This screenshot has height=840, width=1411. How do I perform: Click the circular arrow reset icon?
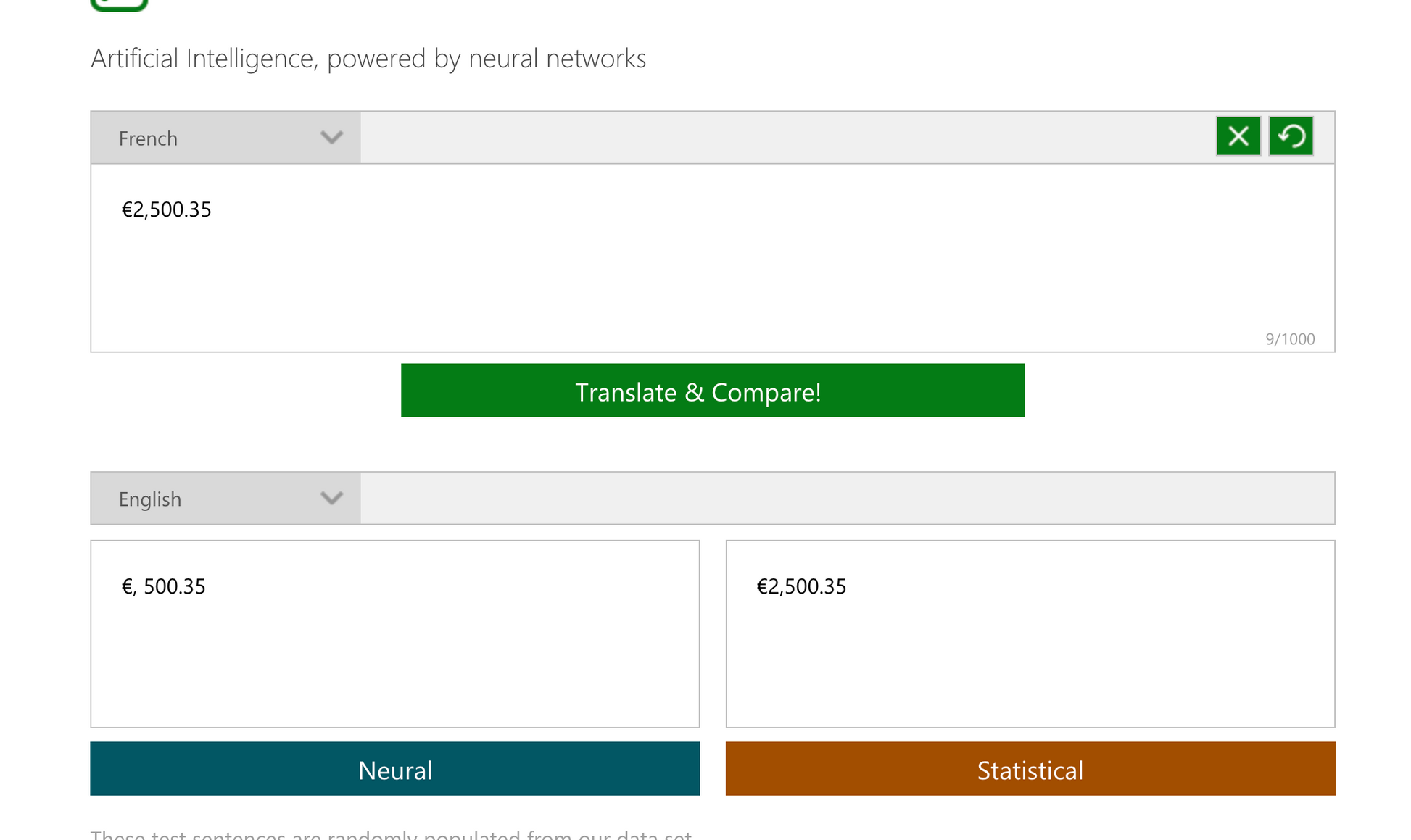pyautogui.click(x=1291, y=136)
